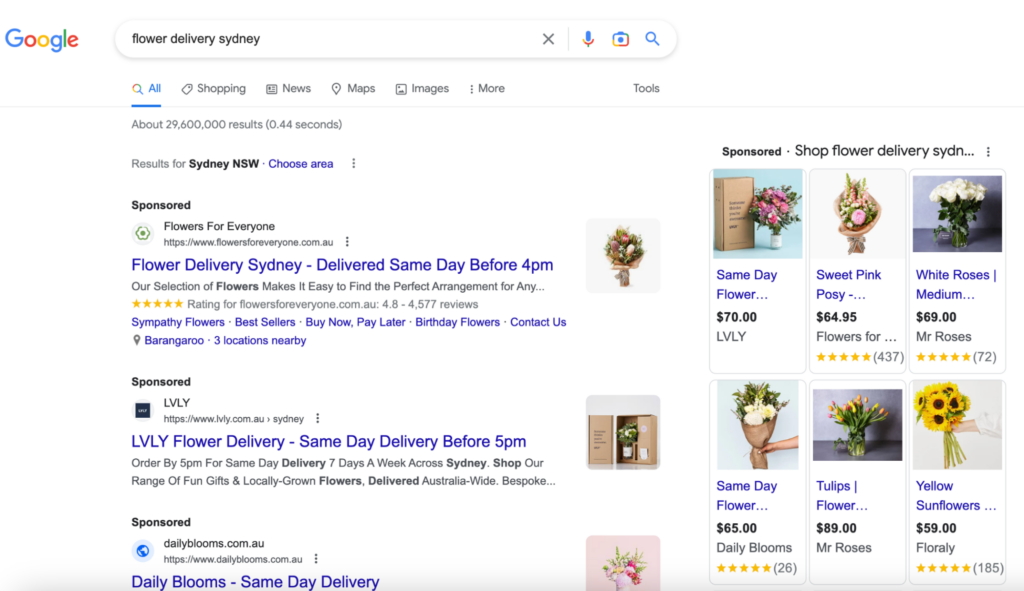Clear the search query with the X icon
The image size is (1024, 591).
click(x=548, y=39)
